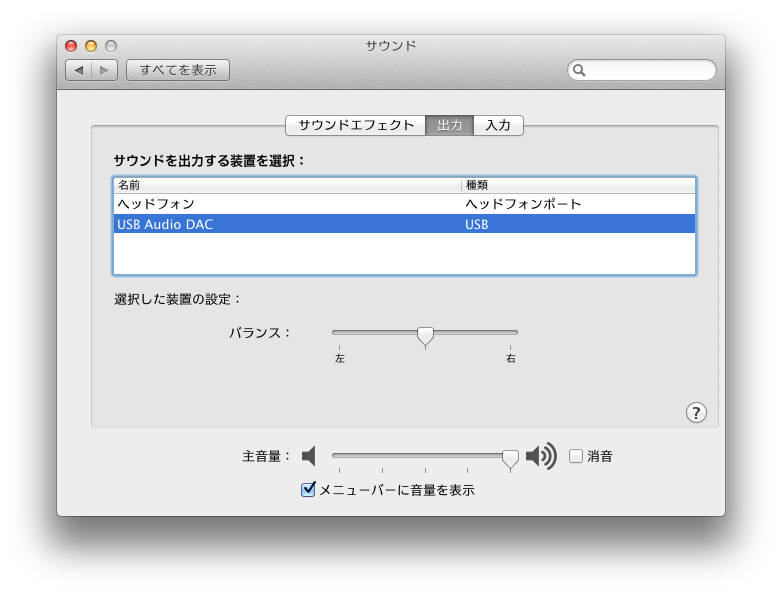Select ヘッドフォン output device row
This screenshot has height=595, width=782.
pyautogui.click(x=404, y=204)
